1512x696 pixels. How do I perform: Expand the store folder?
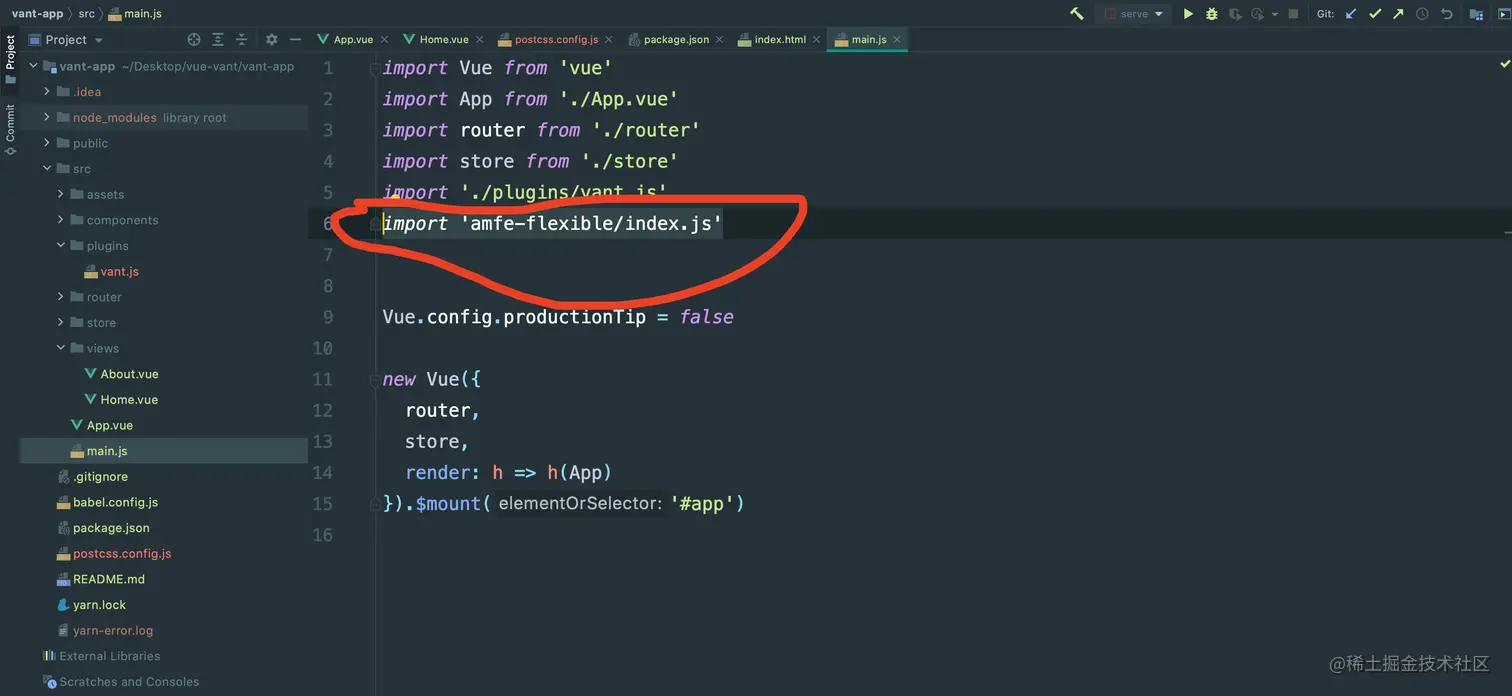[61, 323]
